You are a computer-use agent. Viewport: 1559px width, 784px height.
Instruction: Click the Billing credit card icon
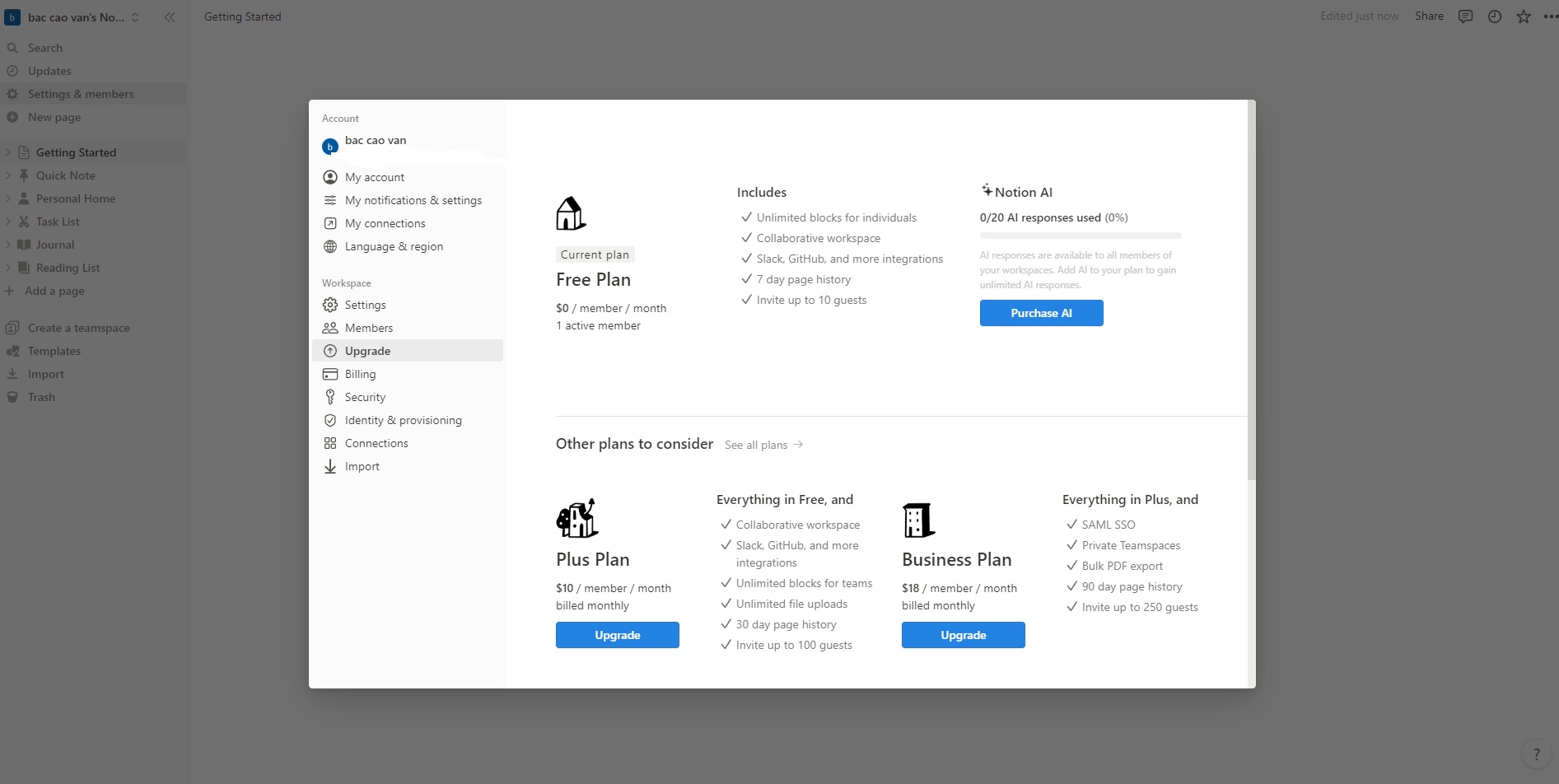pos(330,374)
